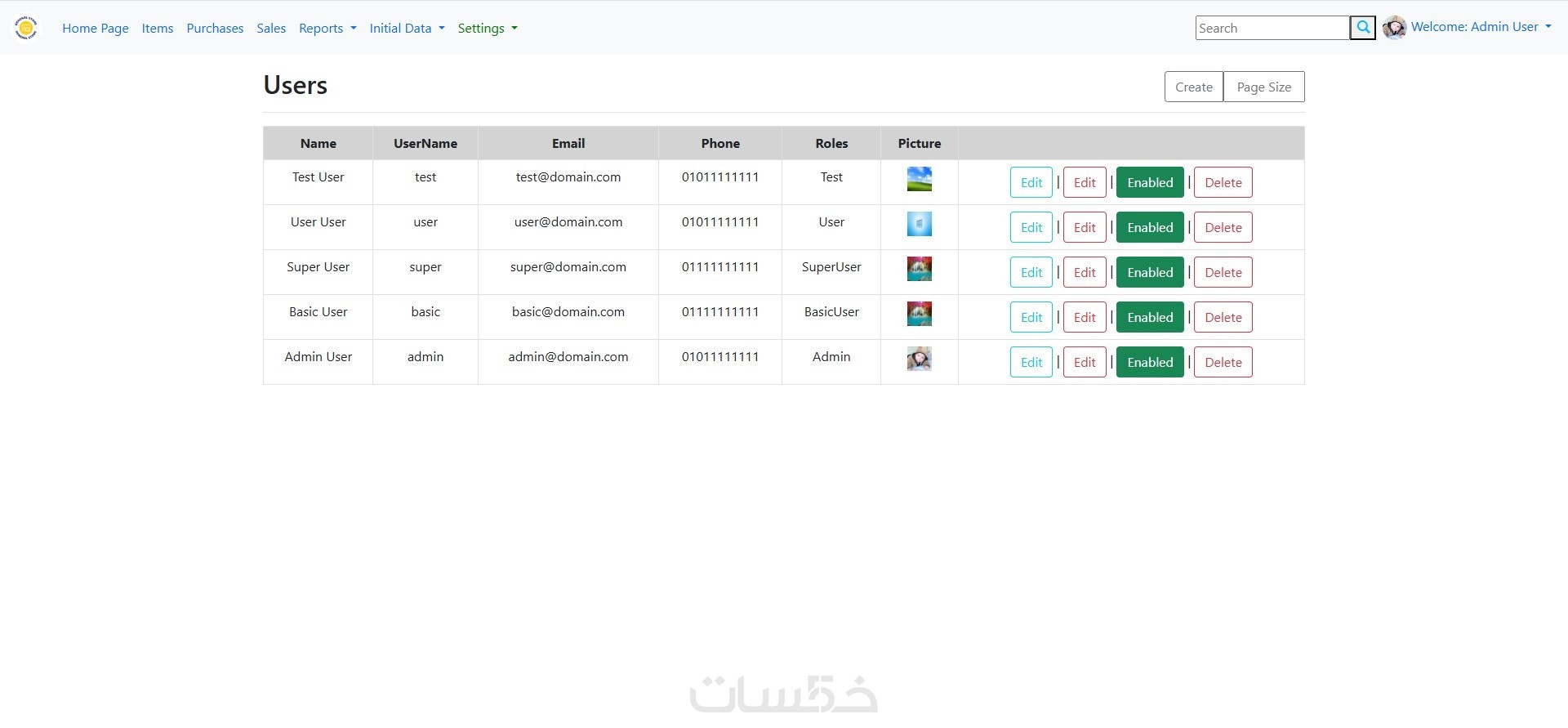The width and height of the screenshot is (1568, 728).
Task: Open Basic User's picture thumbnail
Action: 920,314
